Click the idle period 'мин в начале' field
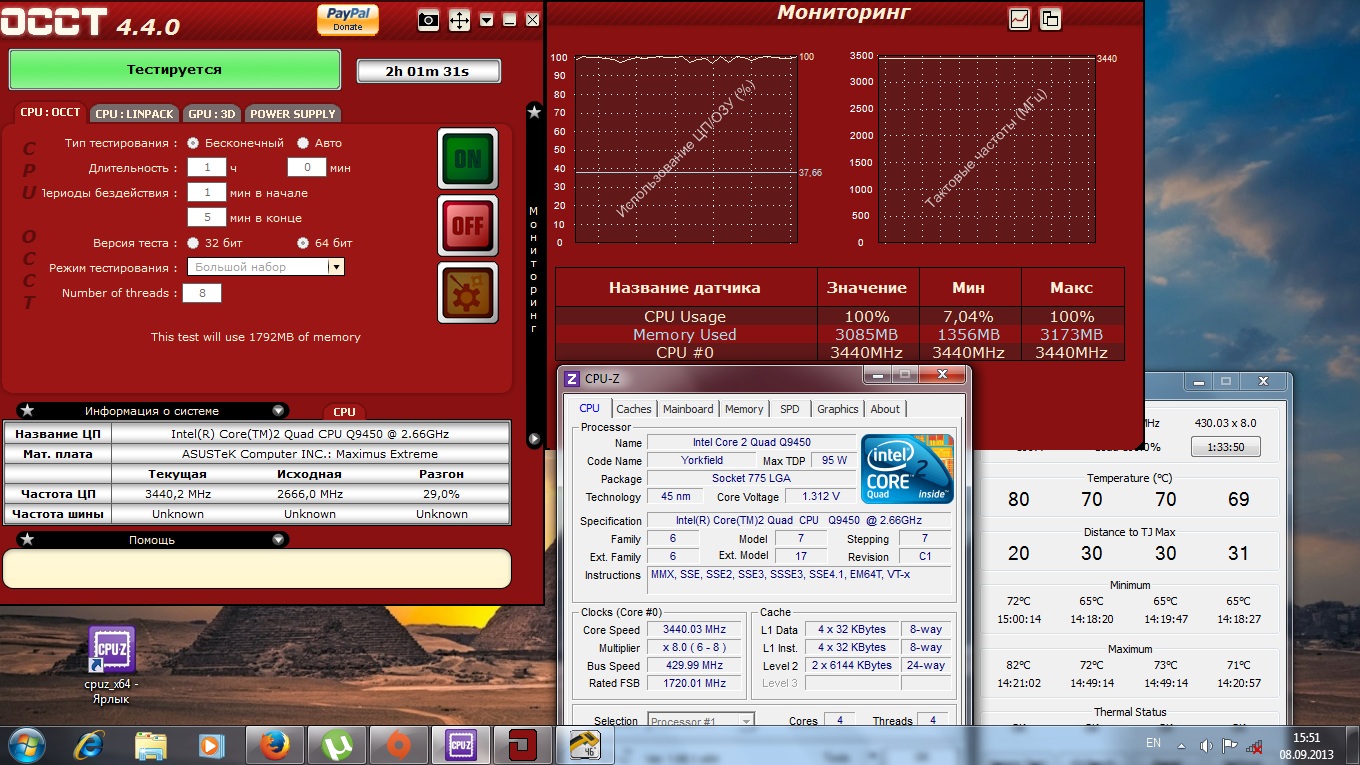 tap(207, 192)
